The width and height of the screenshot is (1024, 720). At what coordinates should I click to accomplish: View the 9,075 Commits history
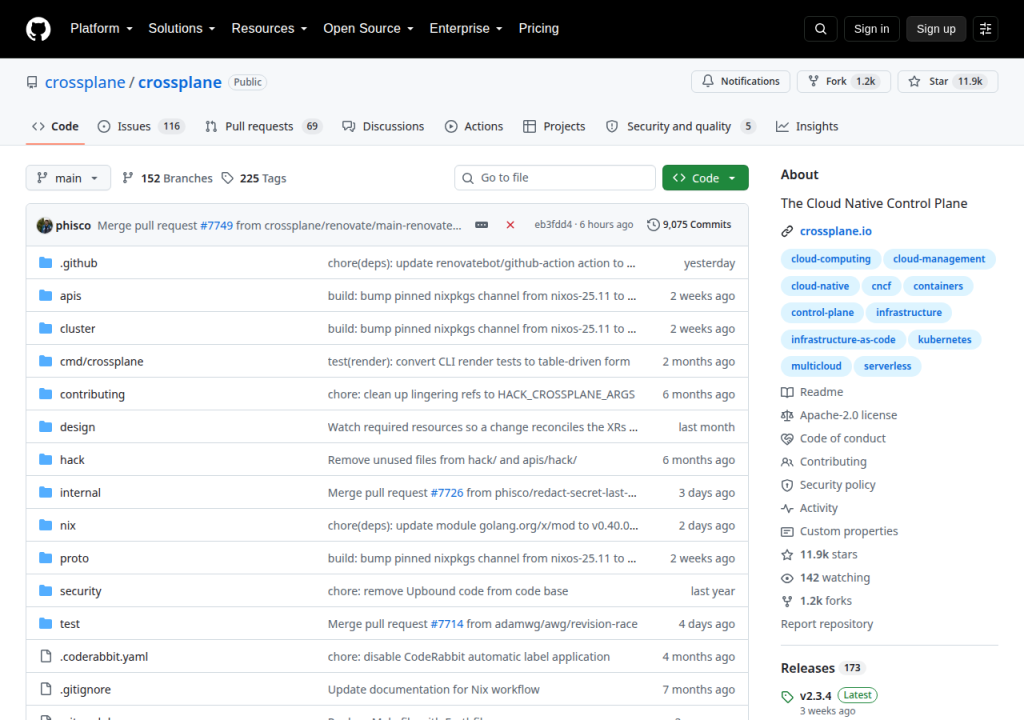point(689,225)
